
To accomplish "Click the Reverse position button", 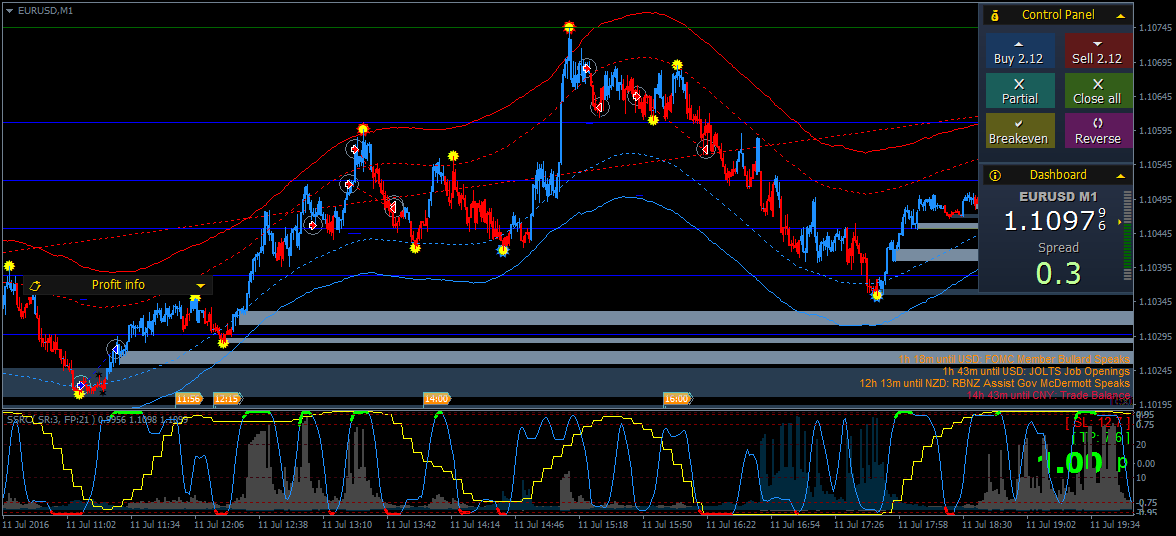I will (x=1097, y=130).
